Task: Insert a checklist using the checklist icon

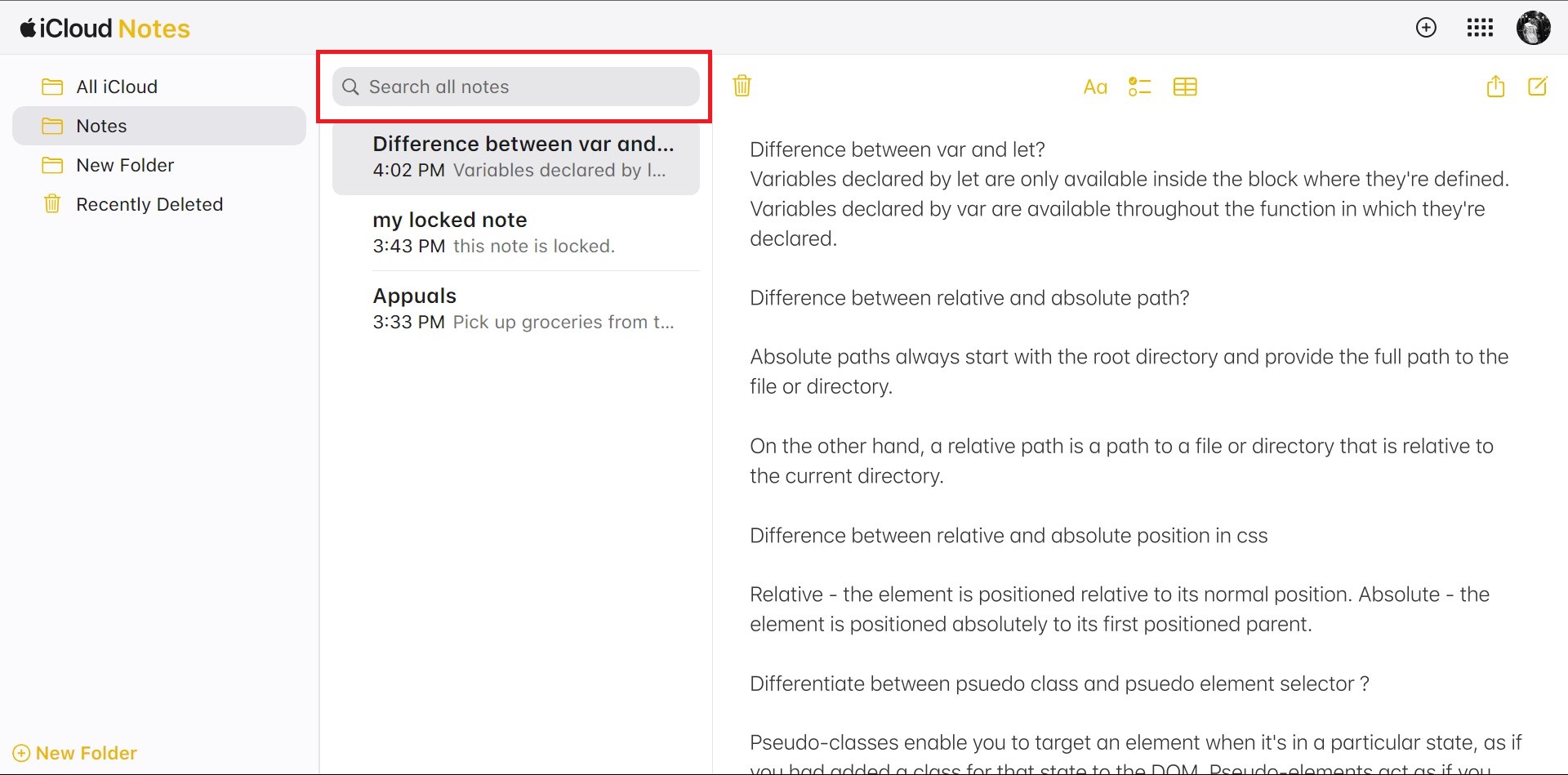Action: [1139, 87]
